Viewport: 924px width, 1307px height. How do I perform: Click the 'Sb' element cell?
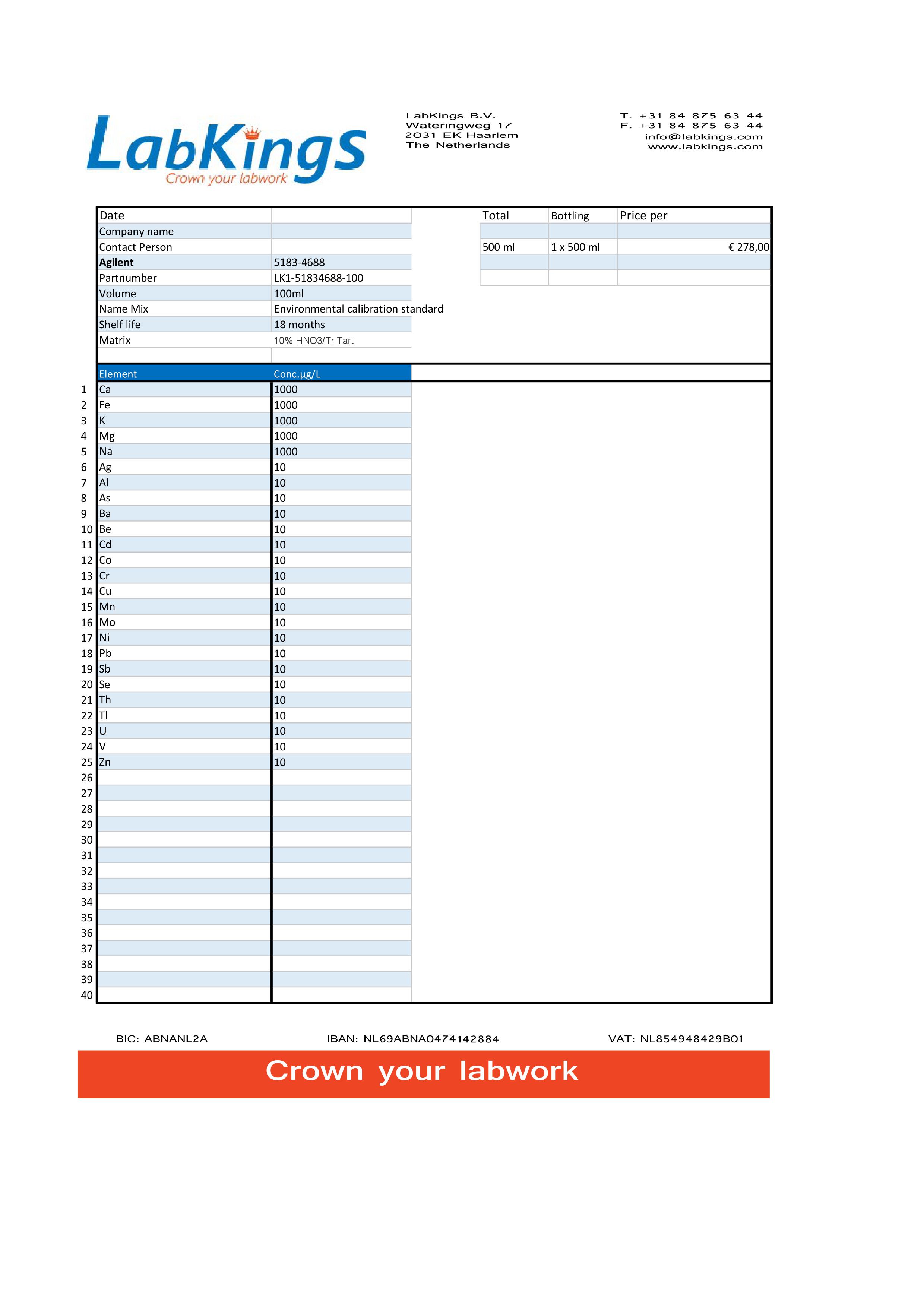click(184, 669)
